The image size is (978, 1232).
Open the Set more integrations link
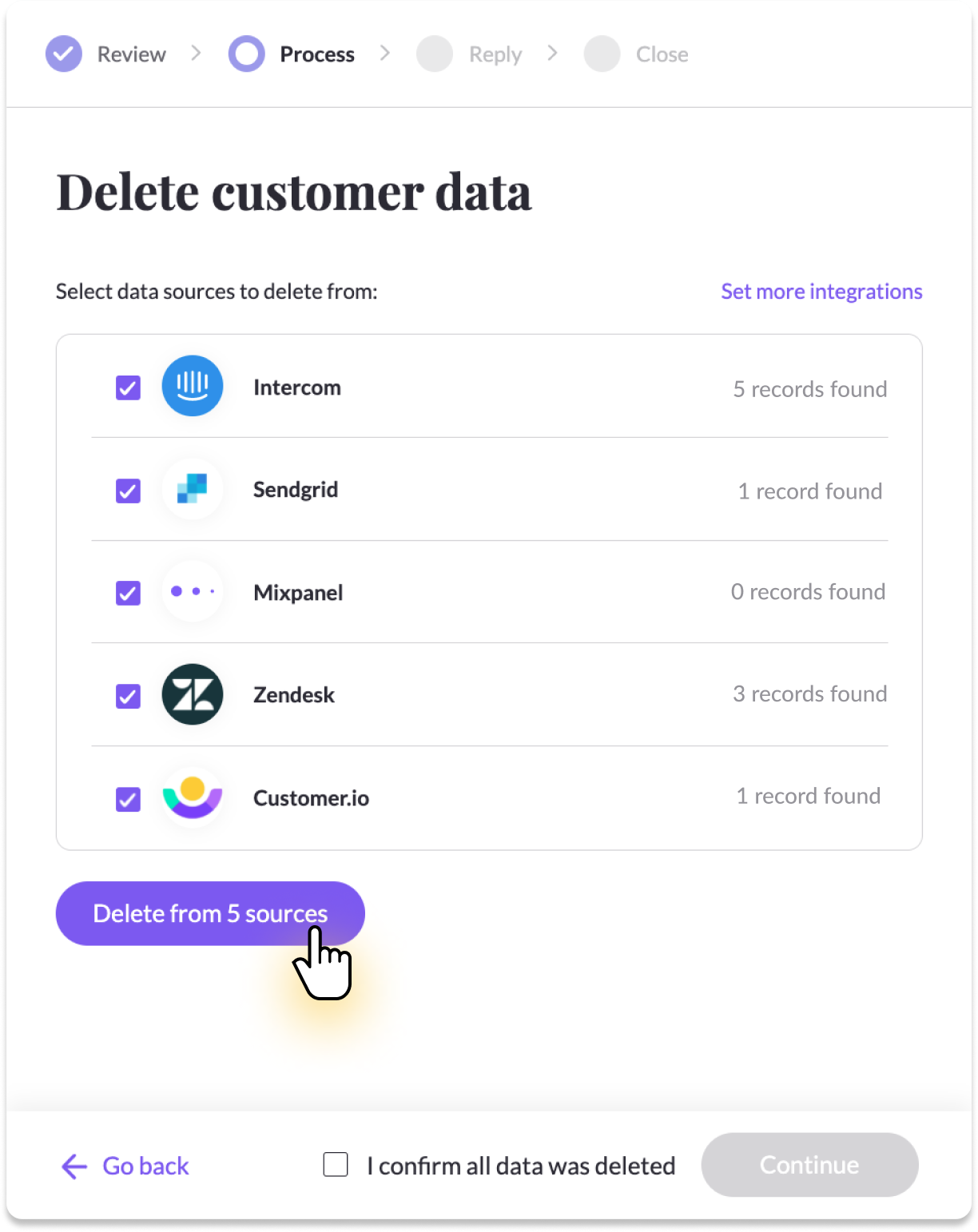pos(821,292)
